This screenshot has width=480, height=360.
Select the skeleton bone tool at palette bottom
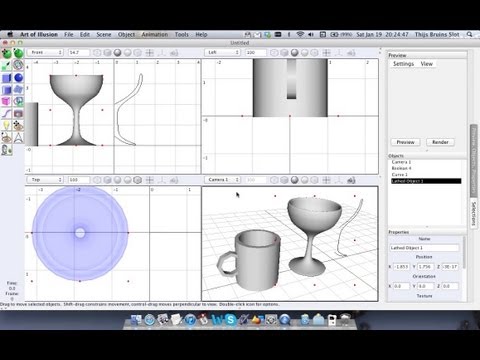click(x=6, y=150)
